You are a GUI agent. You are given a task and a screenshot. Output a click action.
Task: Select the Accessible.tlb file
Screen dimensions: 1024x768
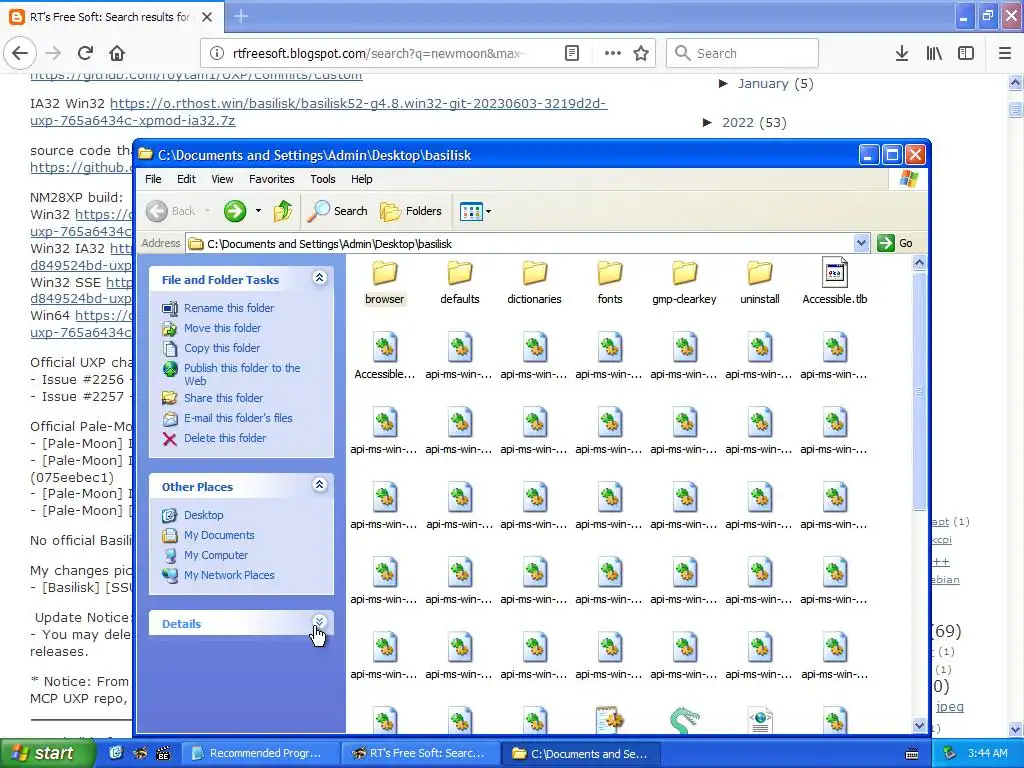pyautogui.click(x=835, y=282)
